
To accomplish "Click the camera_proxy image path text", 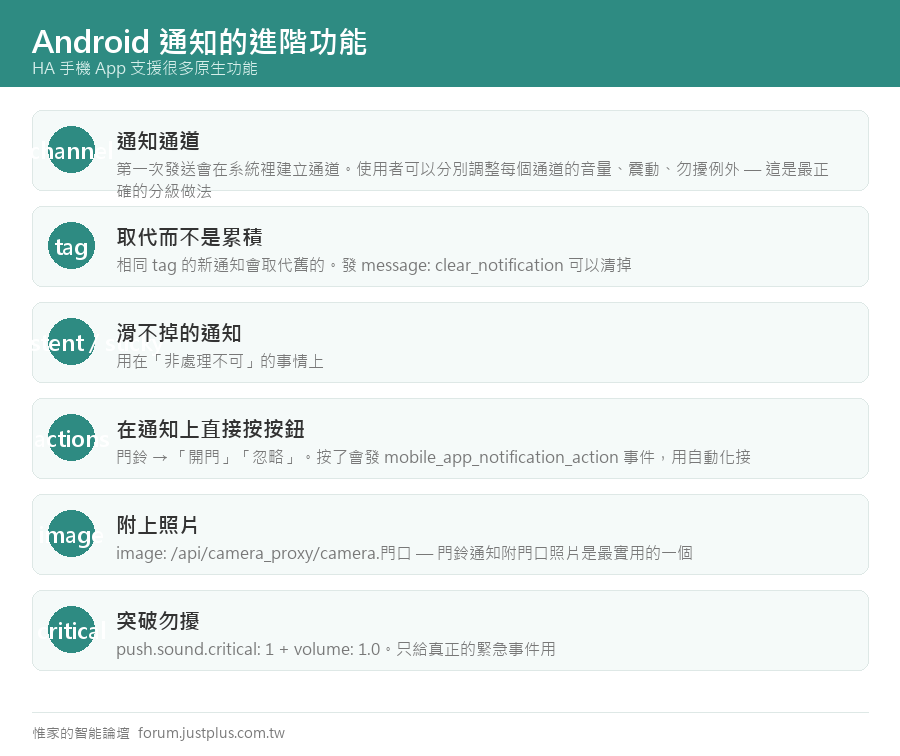I will click(x=404, y=553).
